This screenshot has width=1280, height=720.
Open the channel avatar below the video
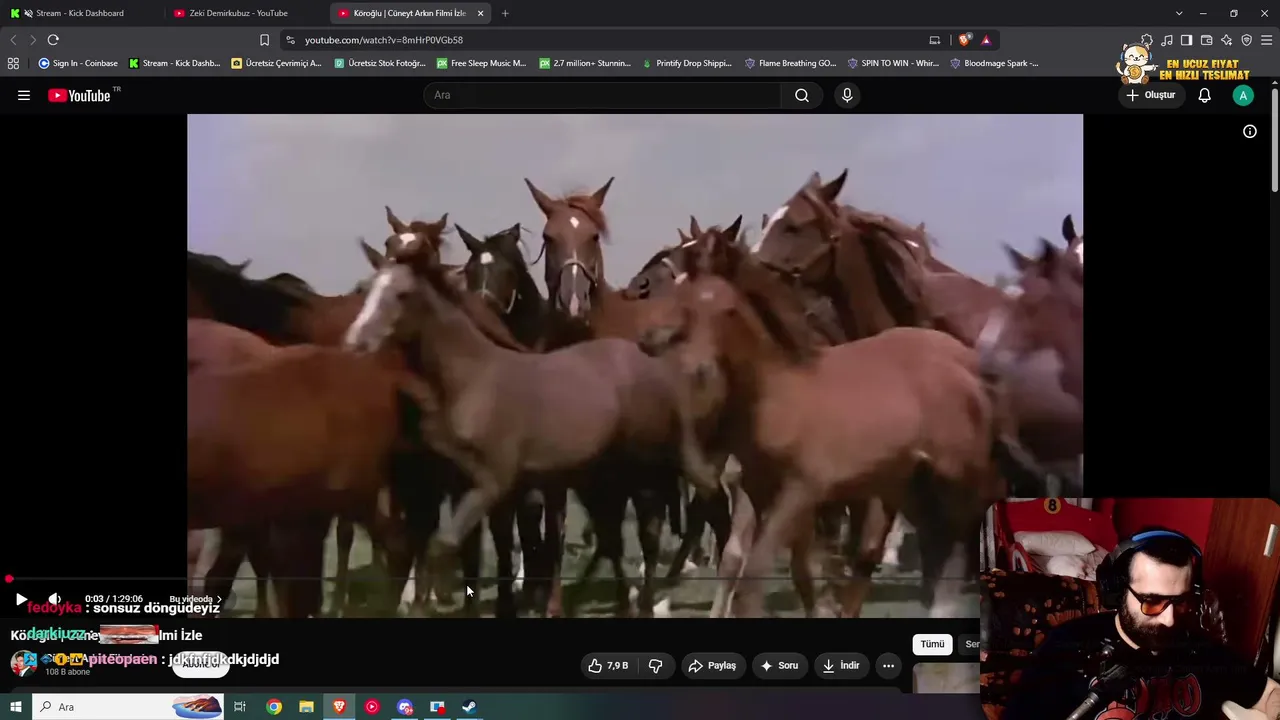tap(23, 664)
